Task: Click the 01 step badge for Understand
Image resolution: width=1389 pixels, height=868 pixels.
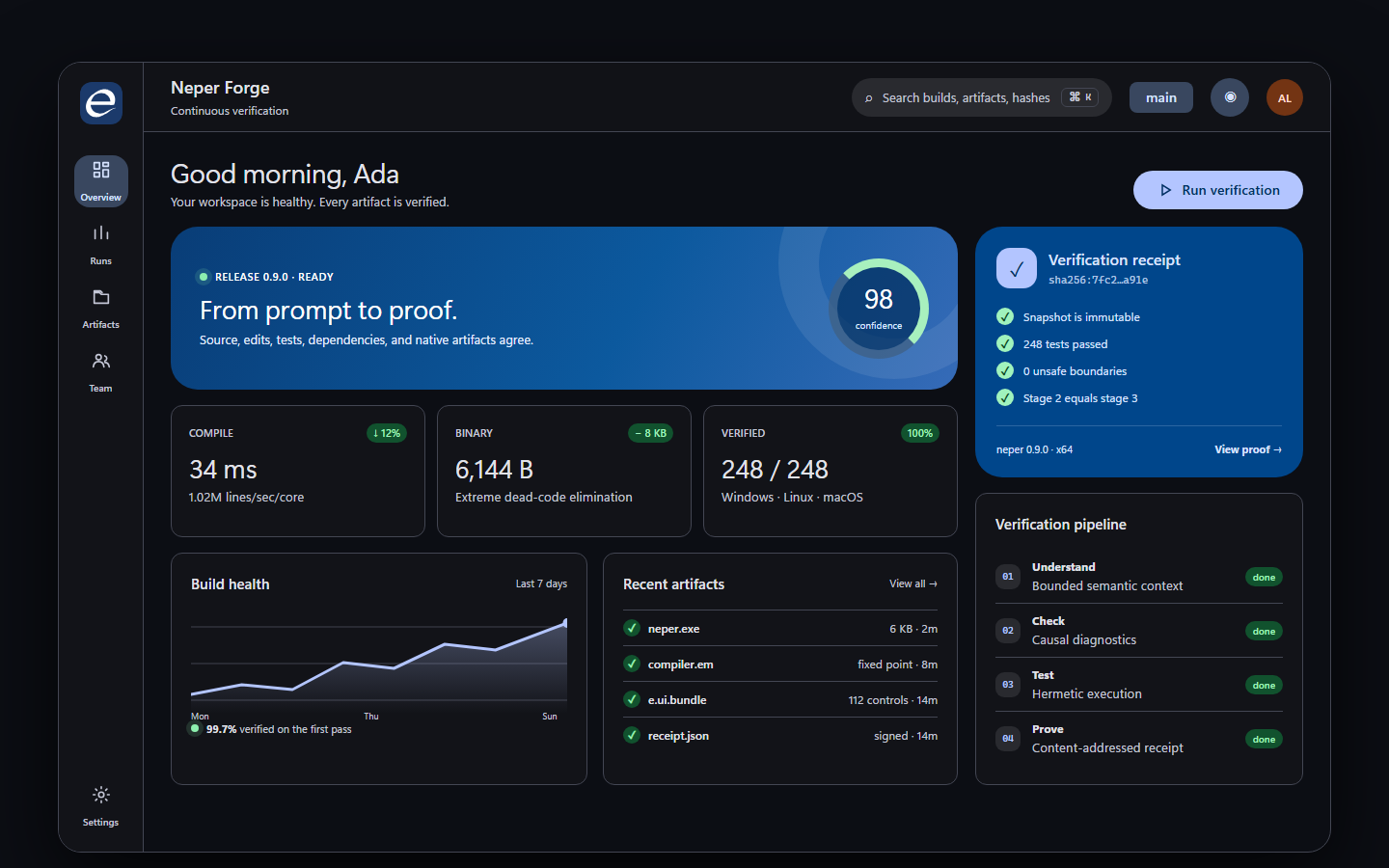Action: pos(1008,577)
